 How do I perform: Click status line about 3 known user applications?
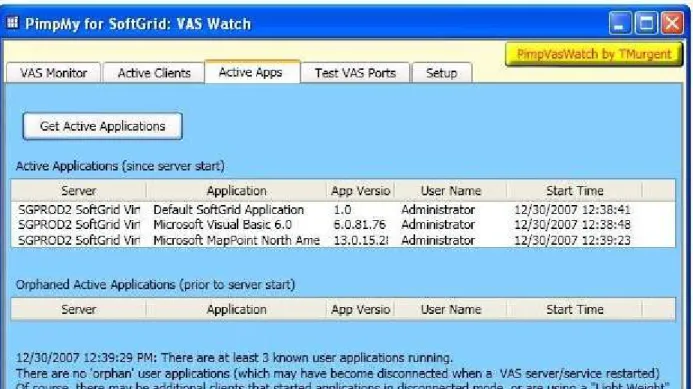(234, 358)
